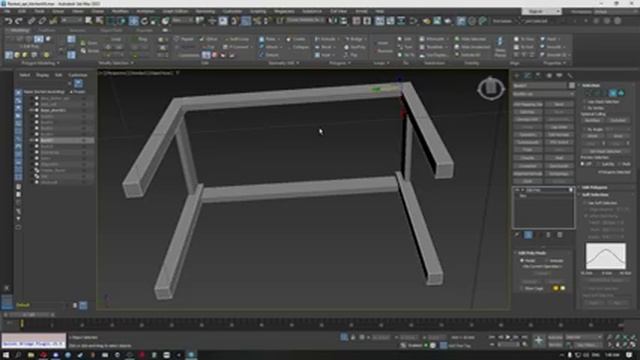Viewport: 640px width, 360px height.
Task: Click the Align tool icon
Action: click(344, 21)
